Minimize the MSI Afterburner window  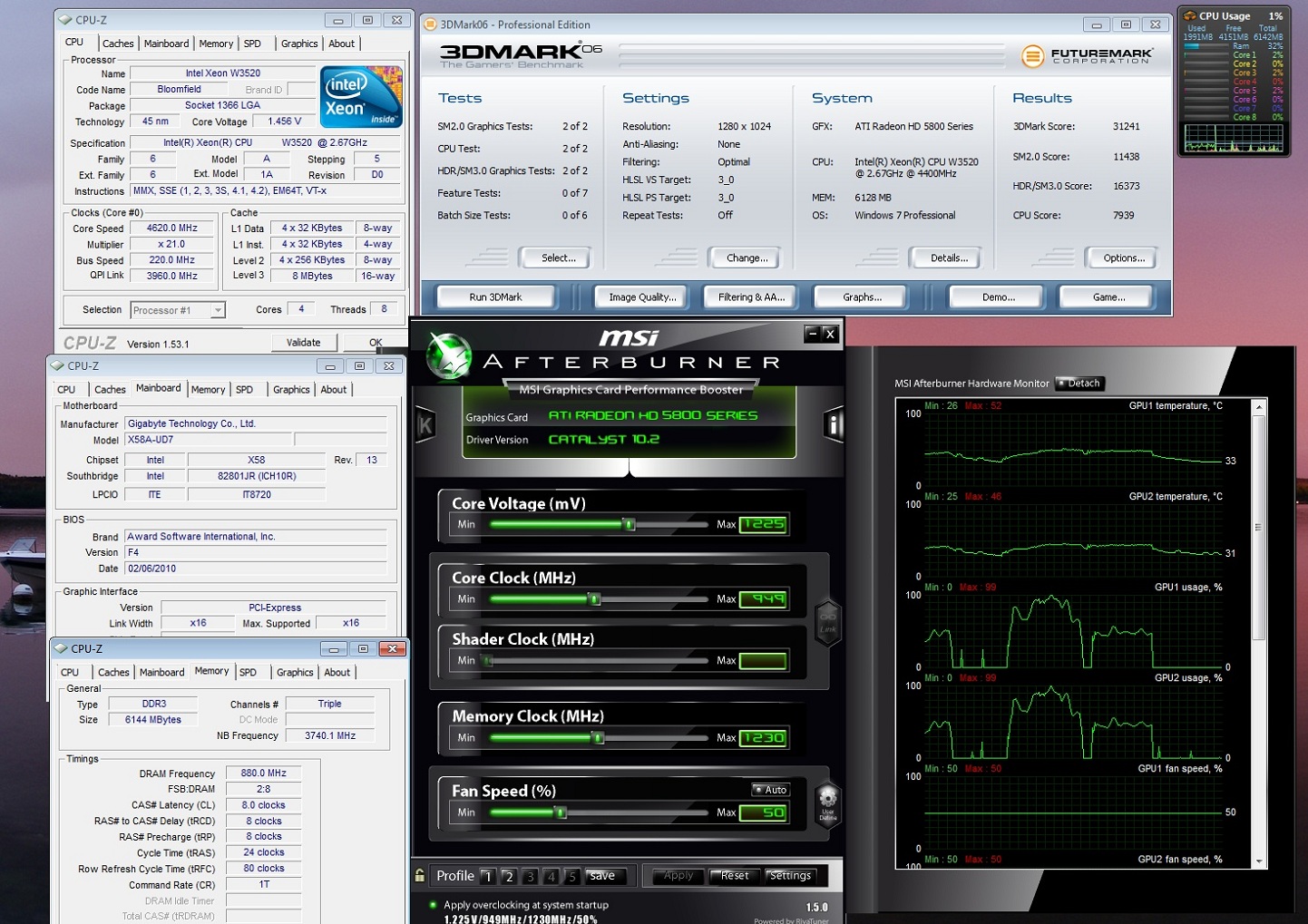click(812, 334)
